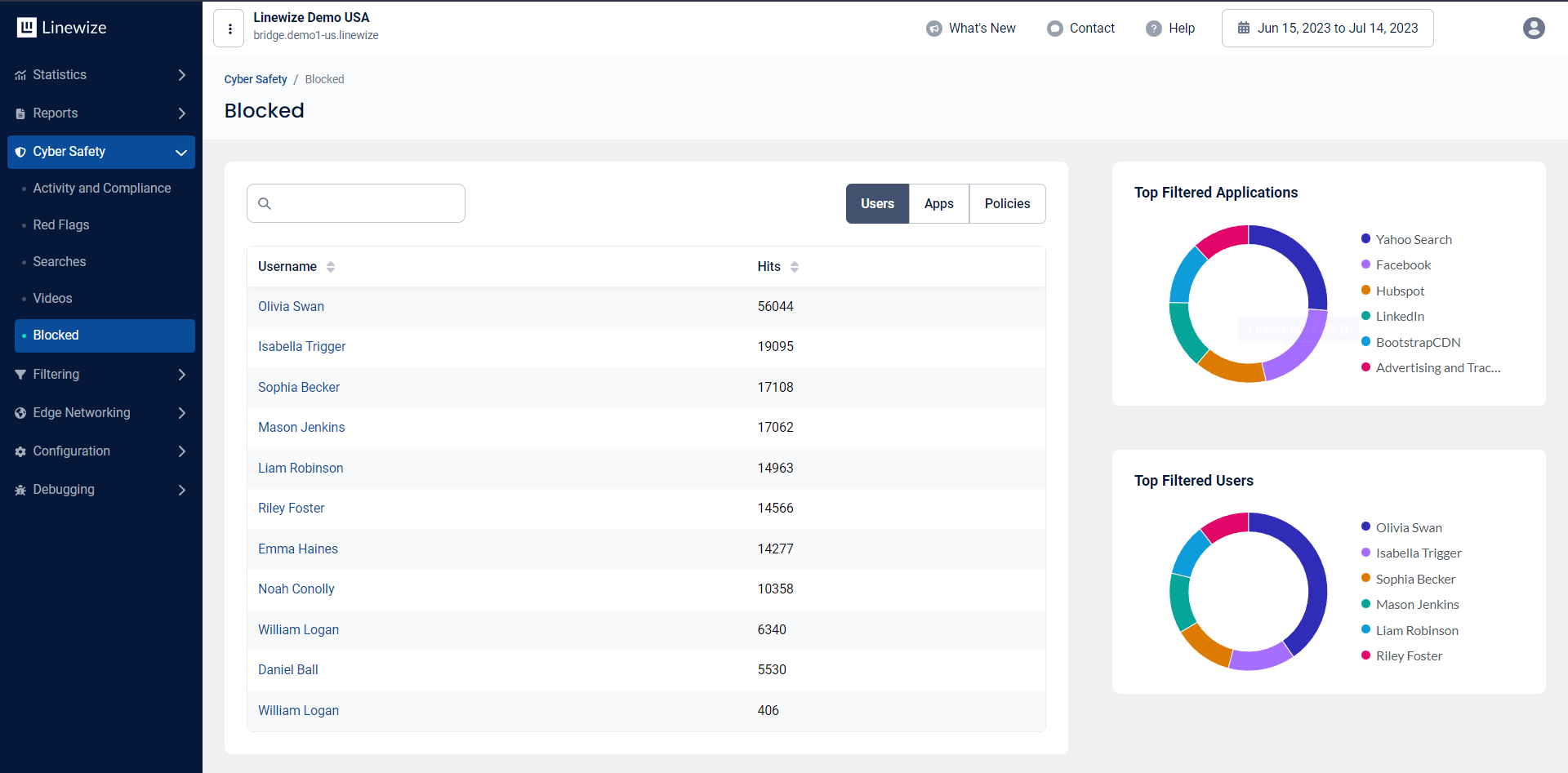The height and width of the screenshot is (773, 1568).
Task: Sort table by Username column arrows
Action: [x=330, y=267]
